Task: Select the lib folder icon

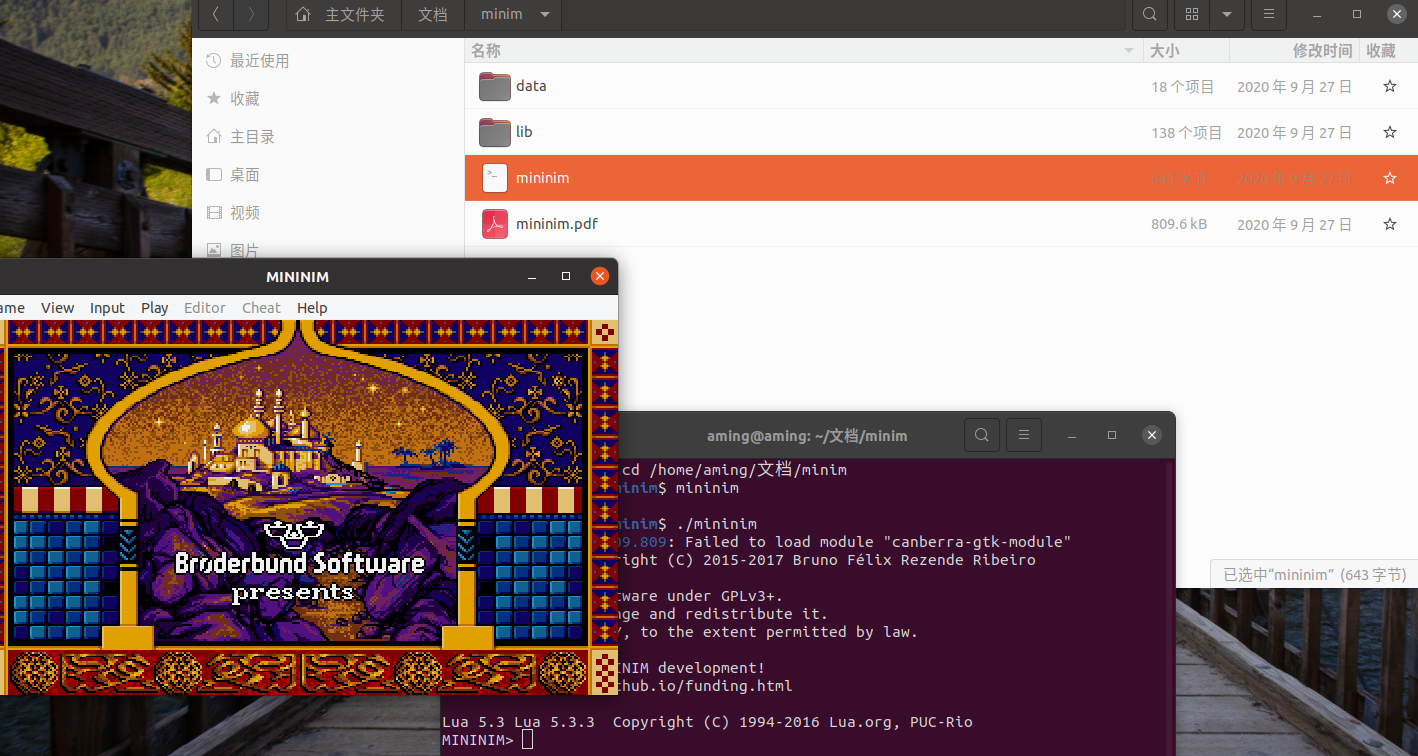Action: point(495,132)
